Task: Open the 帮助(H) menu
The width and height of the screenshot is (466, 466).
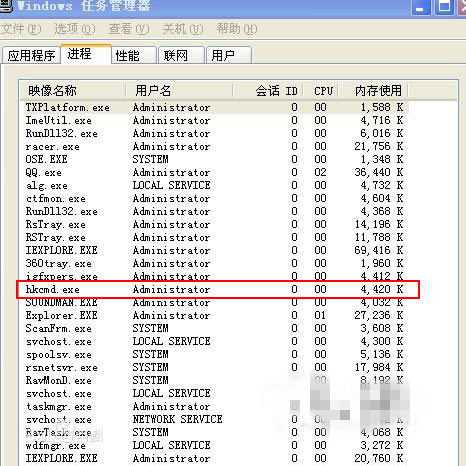Action: [237, 29]
